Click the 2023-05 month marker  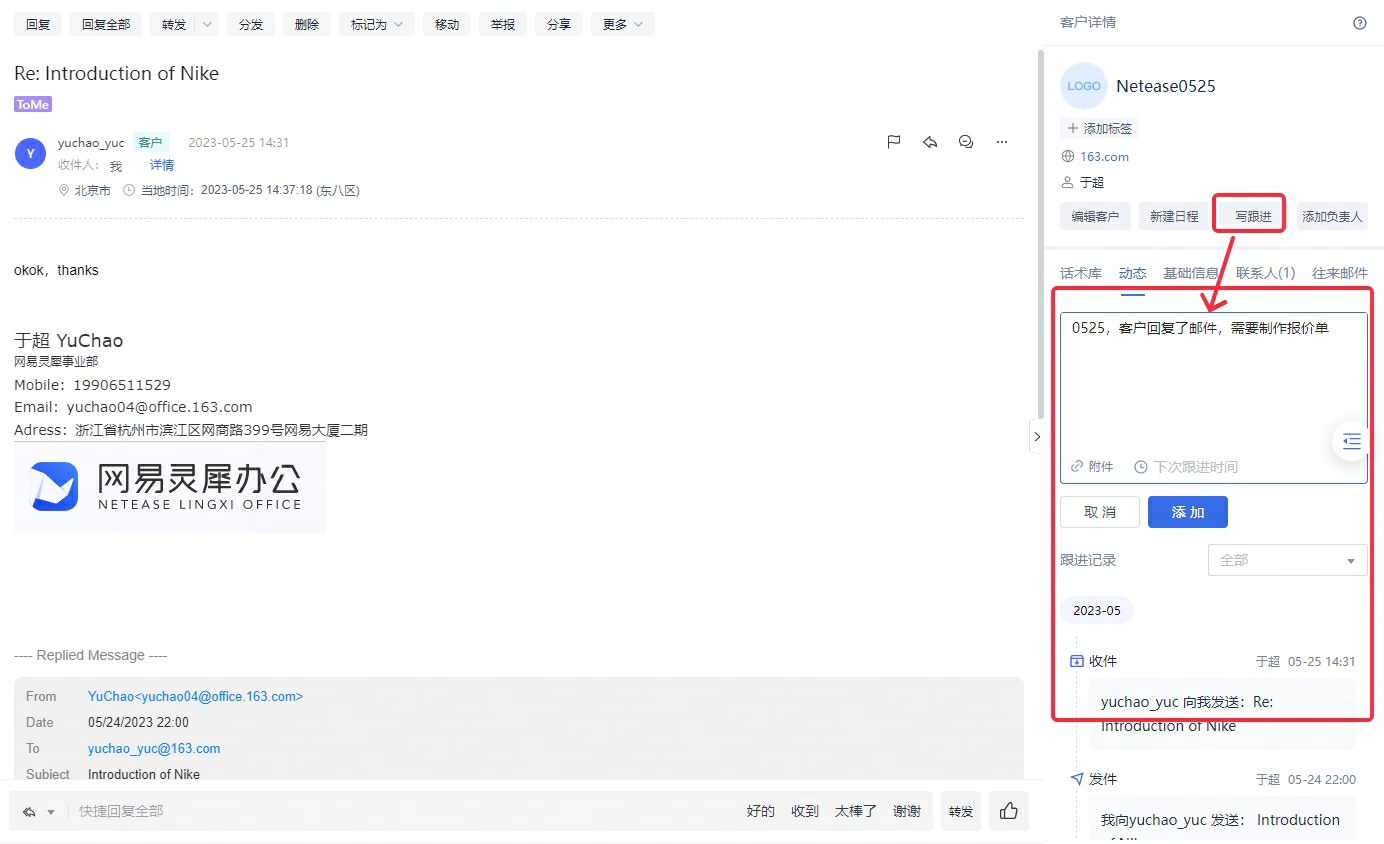(x=1097, y=610)
